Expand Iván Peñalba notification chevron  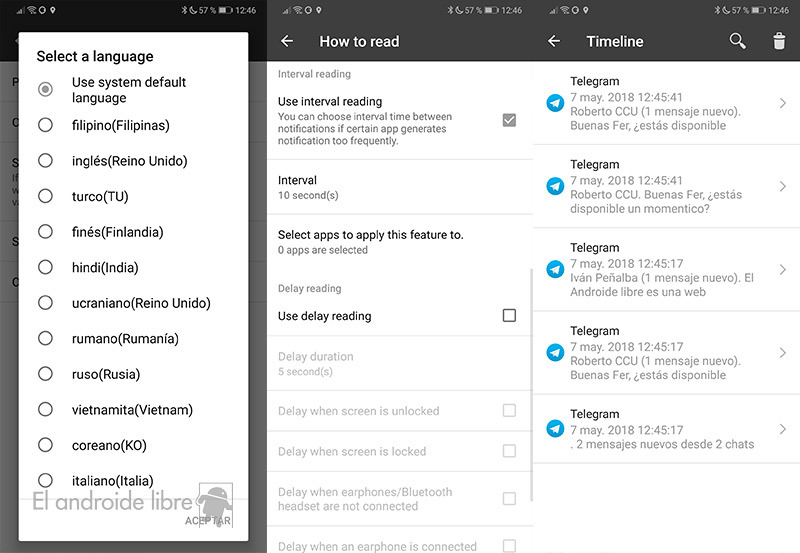point(783,269)
